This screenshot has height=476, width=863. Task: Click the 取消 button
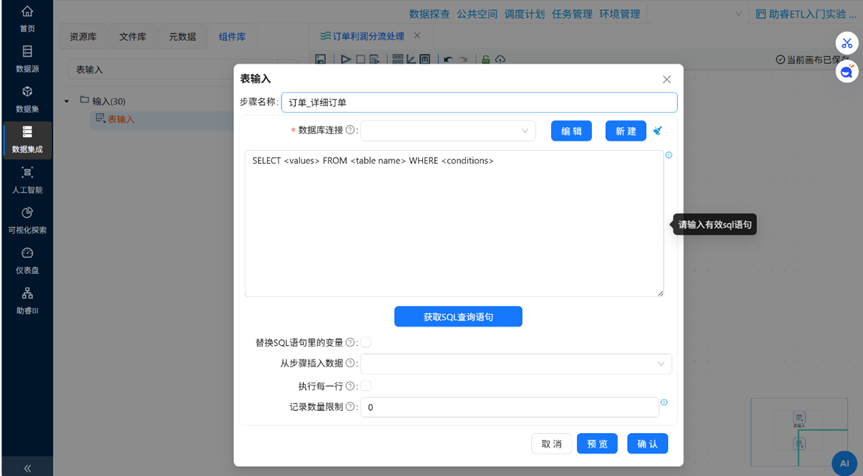click(551, 444)
